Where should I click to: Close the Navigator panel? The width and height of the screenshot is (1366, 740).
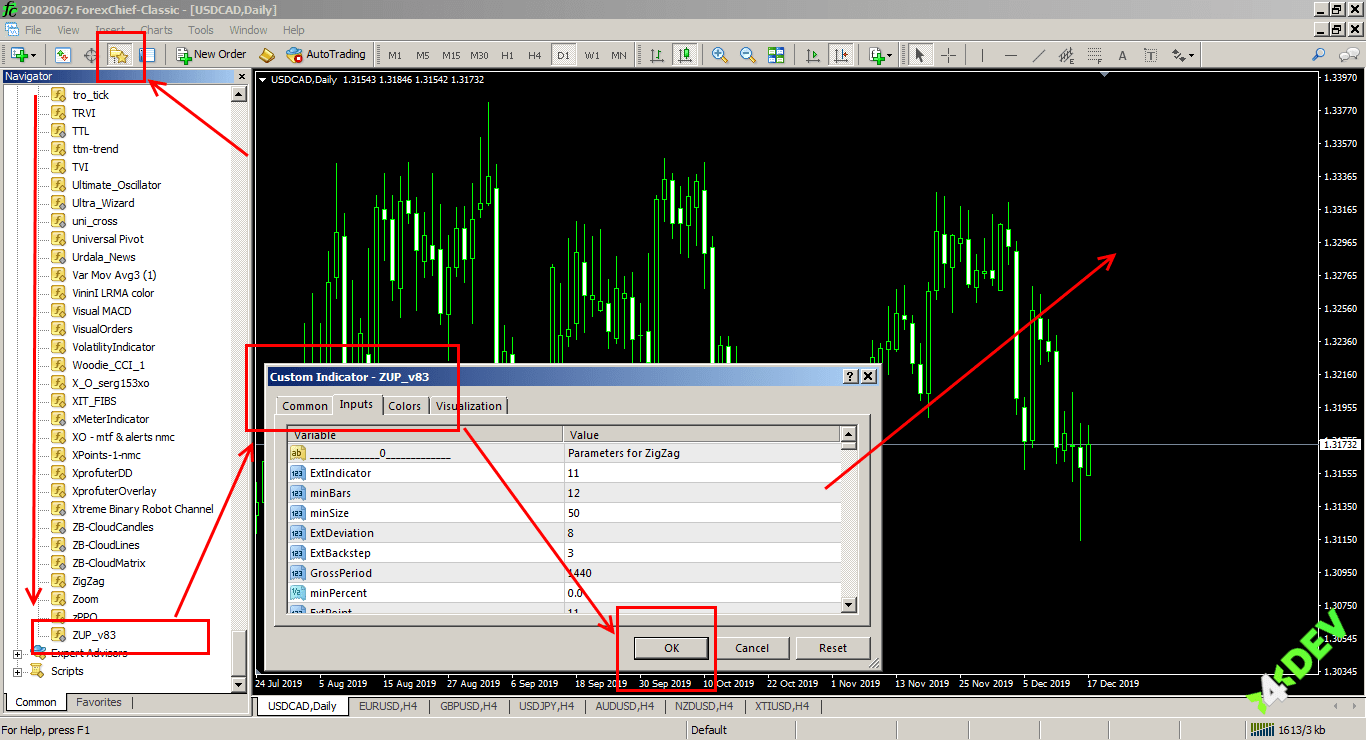(x=241, y=76)
